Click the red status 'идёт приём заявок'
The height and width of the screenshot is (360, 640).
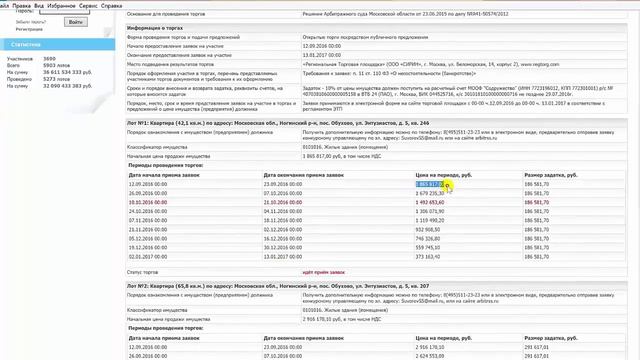(324, 272)
